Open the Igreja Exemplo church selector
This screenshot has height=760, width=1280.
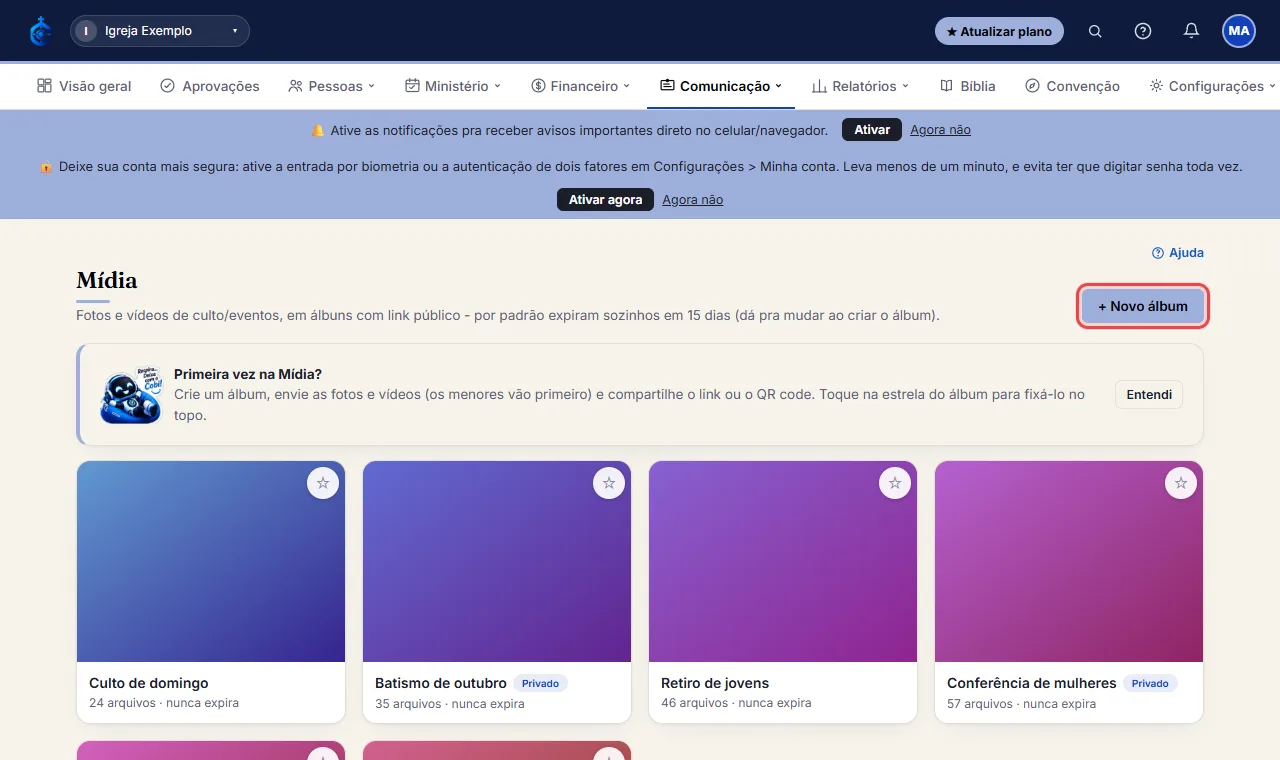point(160,31)
